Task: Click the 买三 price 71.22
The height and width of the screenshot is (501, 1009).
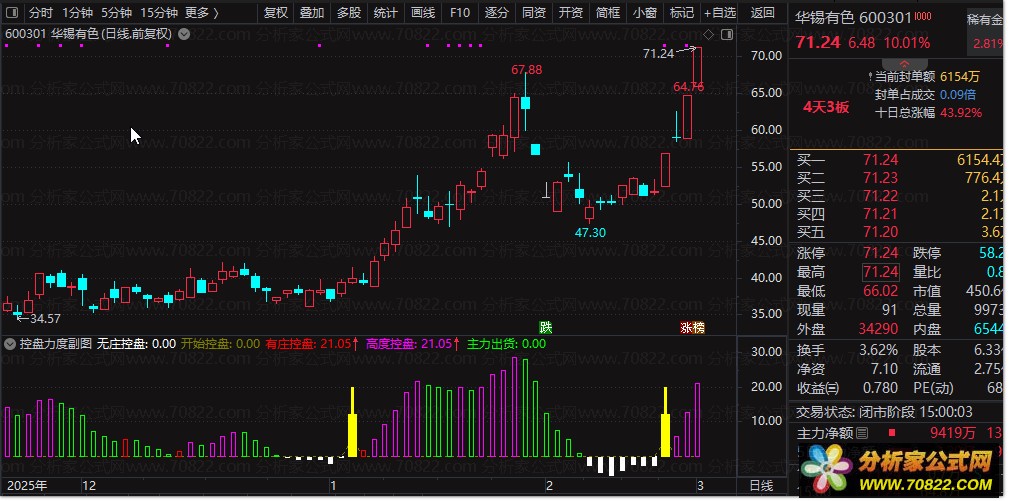Action: pos(881,196)
